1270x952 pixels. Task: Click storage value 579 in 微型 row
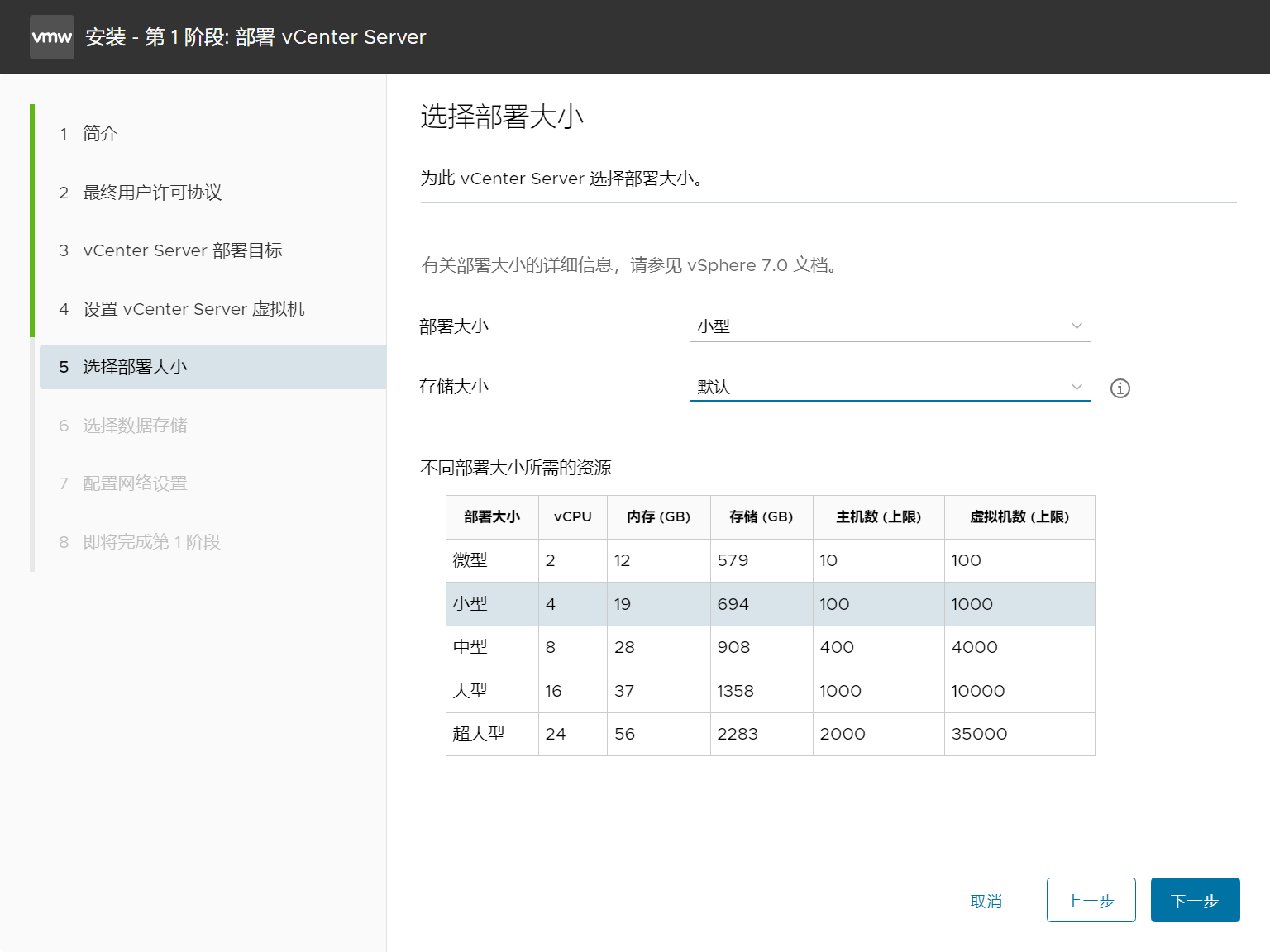point(733,560)
